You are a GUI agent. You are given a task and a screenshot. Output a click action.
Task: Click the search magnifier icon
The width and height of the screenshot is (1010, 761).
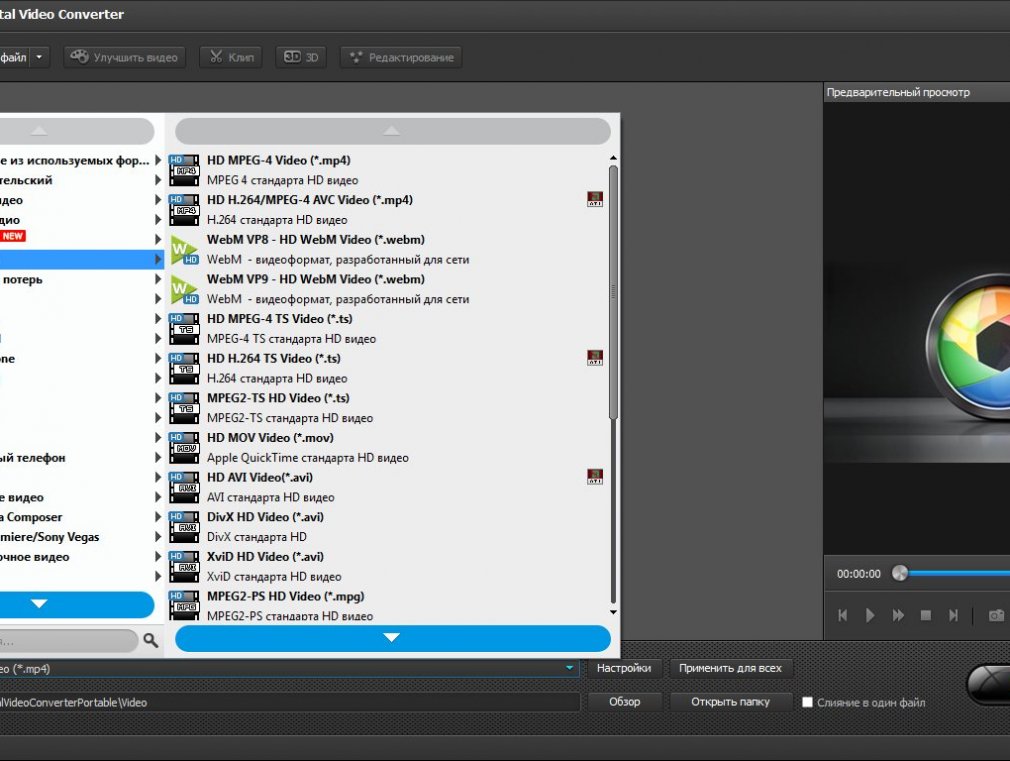click(x=151, y=640)
